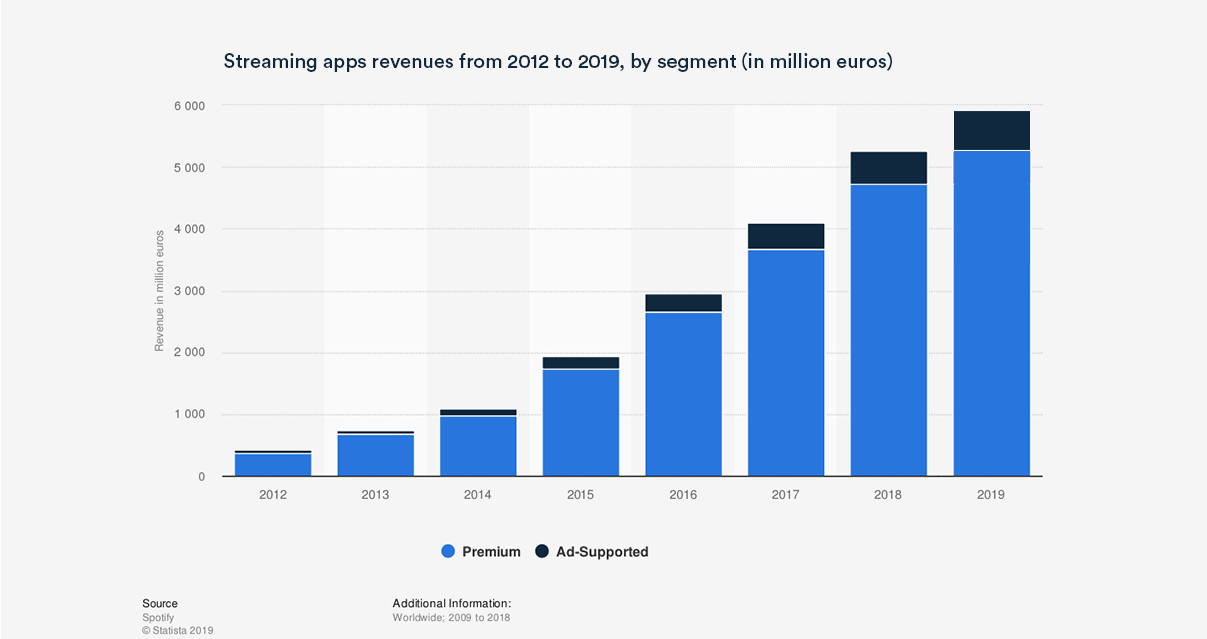Click the 2013 x-axis label

pos(376,495)
